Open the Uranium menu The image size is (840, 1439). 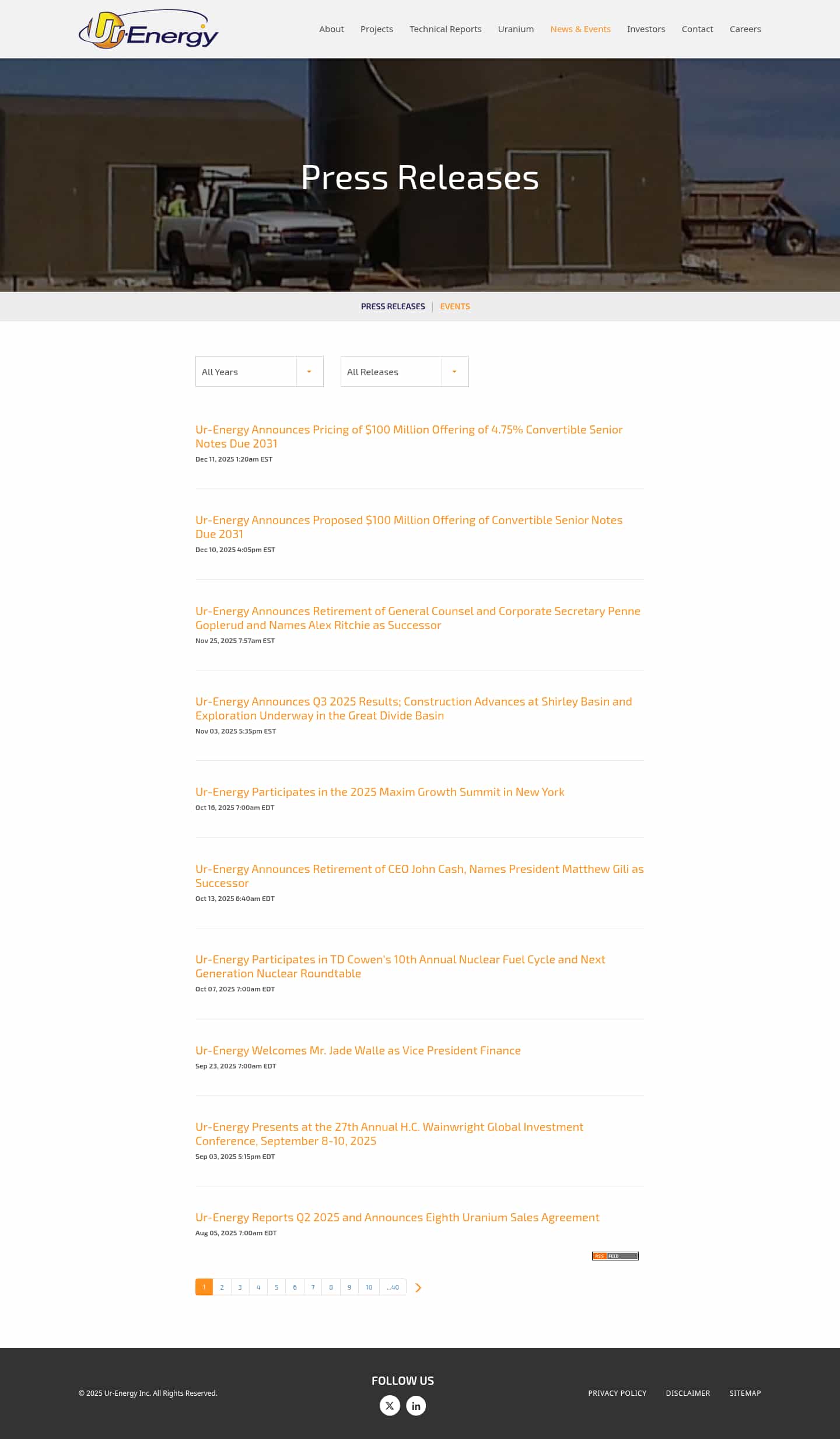pyautogui.click(x=516, y=29)
